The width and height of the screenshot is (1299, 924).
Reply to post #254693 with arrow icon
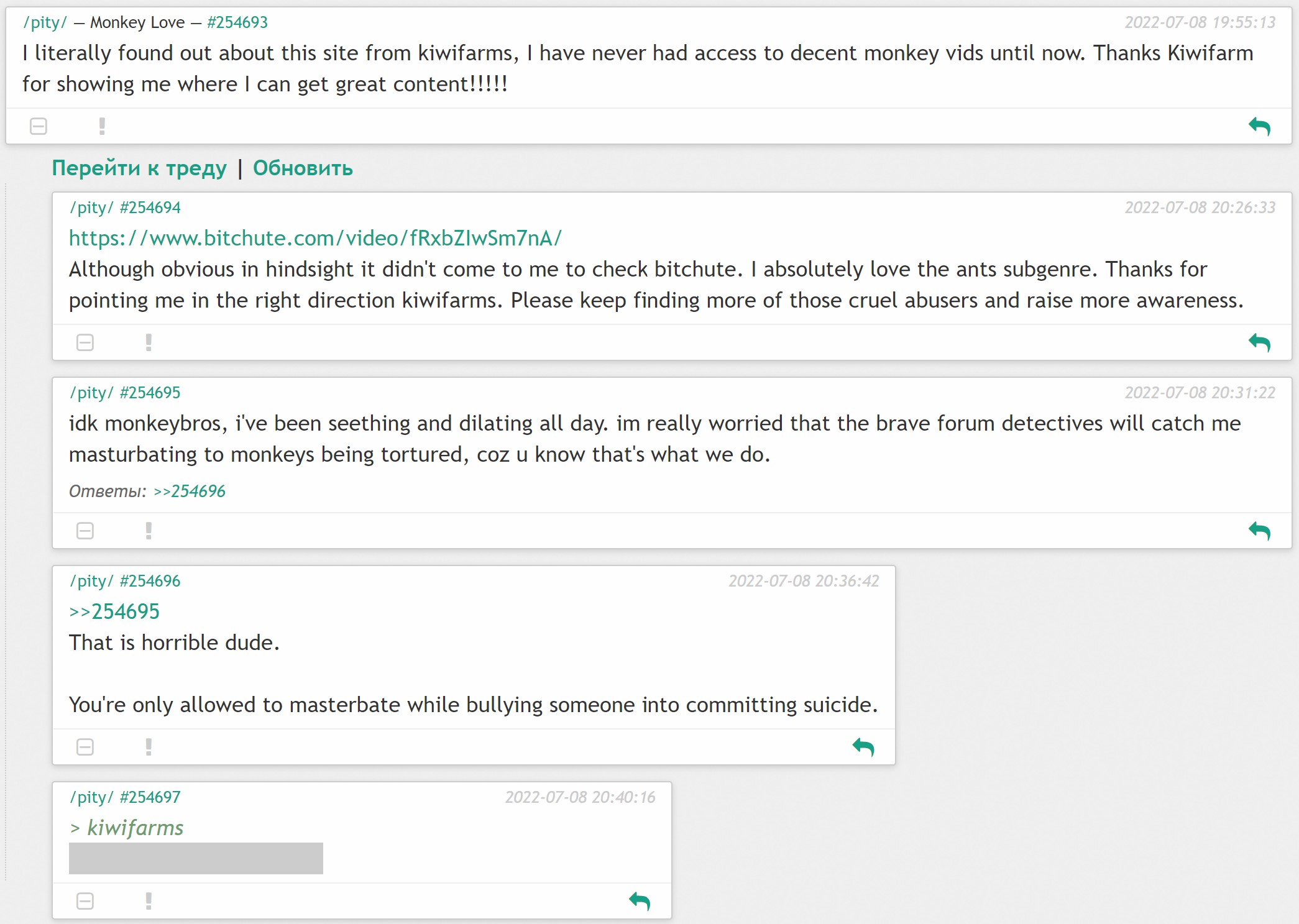click(1259, 127)
